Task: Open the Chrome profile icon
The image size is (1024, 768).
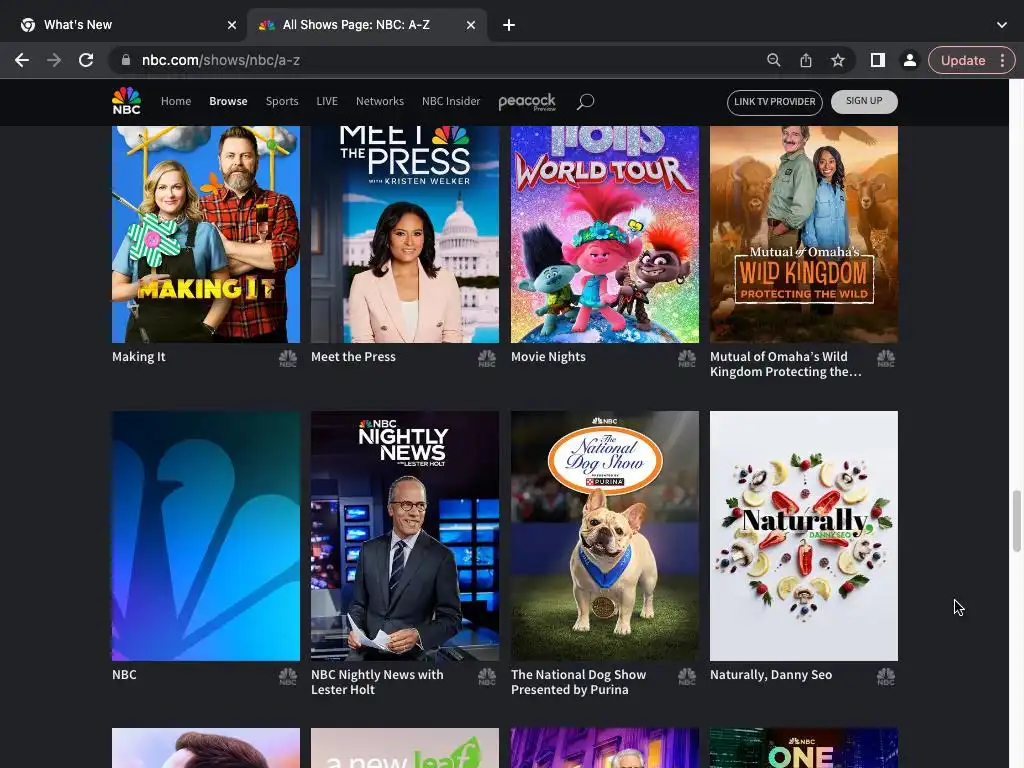Action: 909,60
